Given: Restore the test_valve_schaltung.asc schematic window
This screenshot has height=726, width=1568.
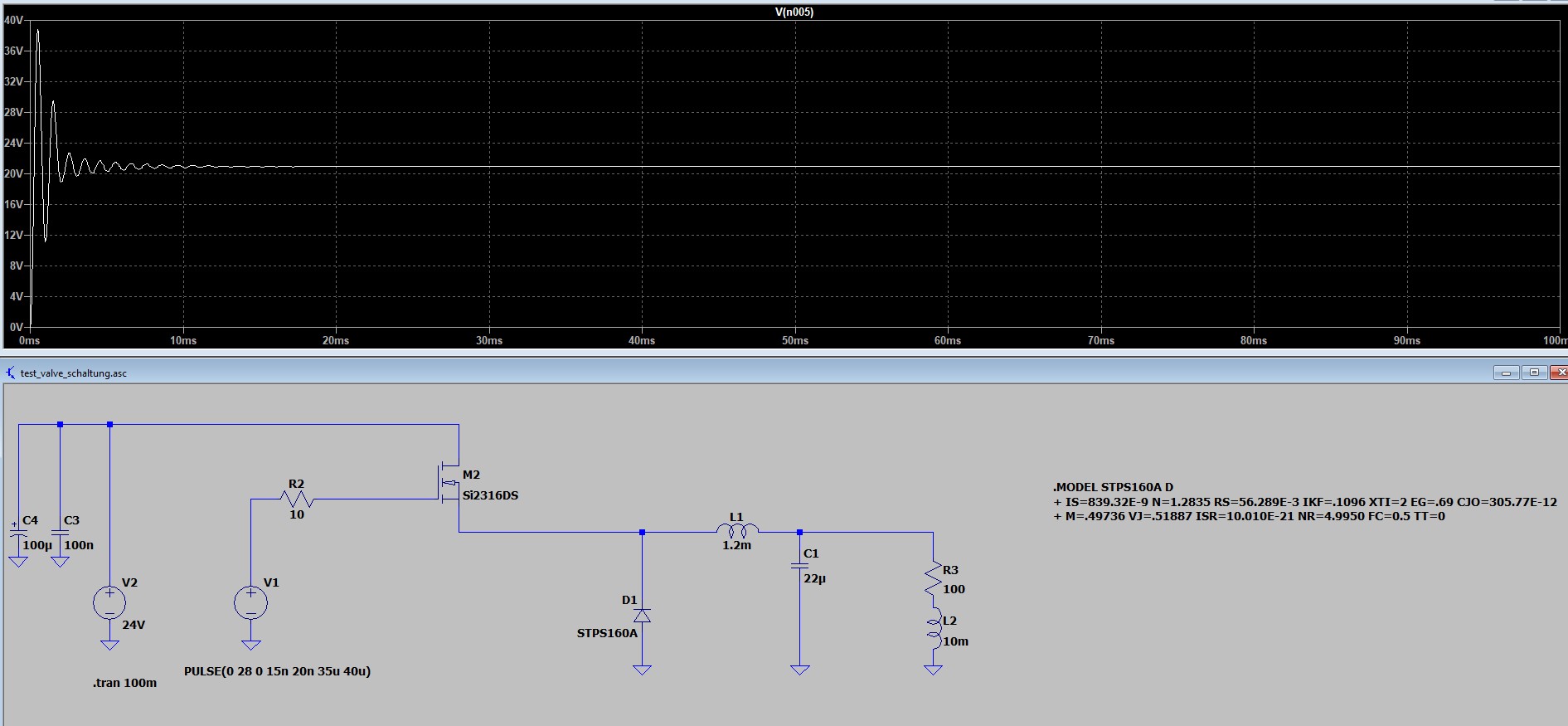Looking at the screenshot, I should pos(1534,373).
